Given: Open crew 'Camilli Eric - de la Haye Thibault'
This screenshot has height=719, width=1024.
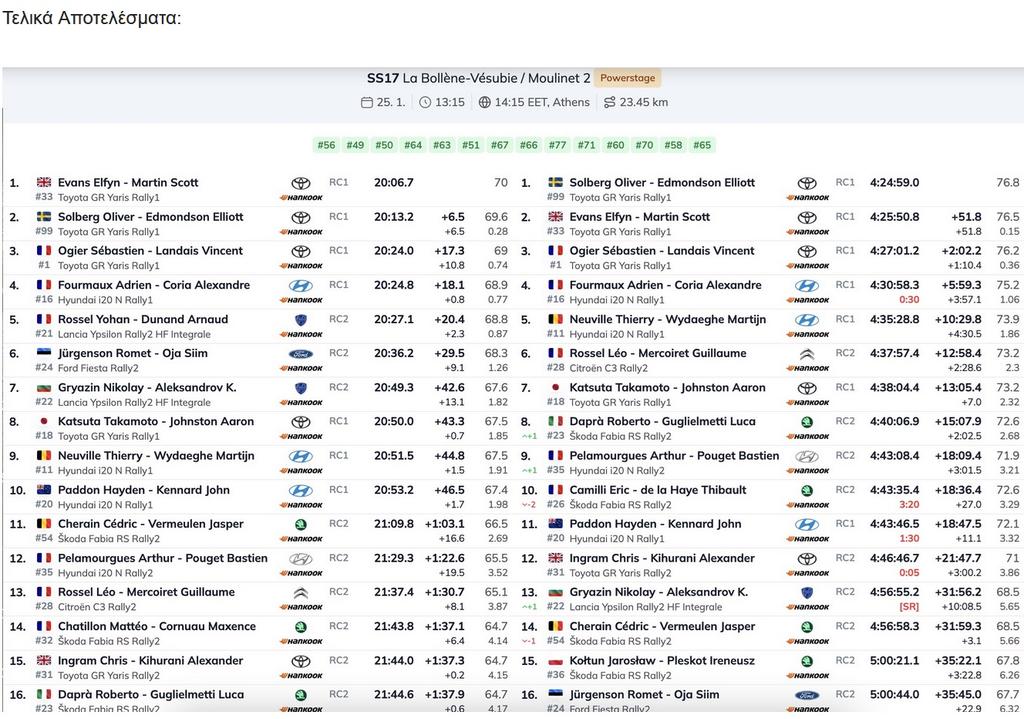Looking at the screenshot, I should point(658,490).
